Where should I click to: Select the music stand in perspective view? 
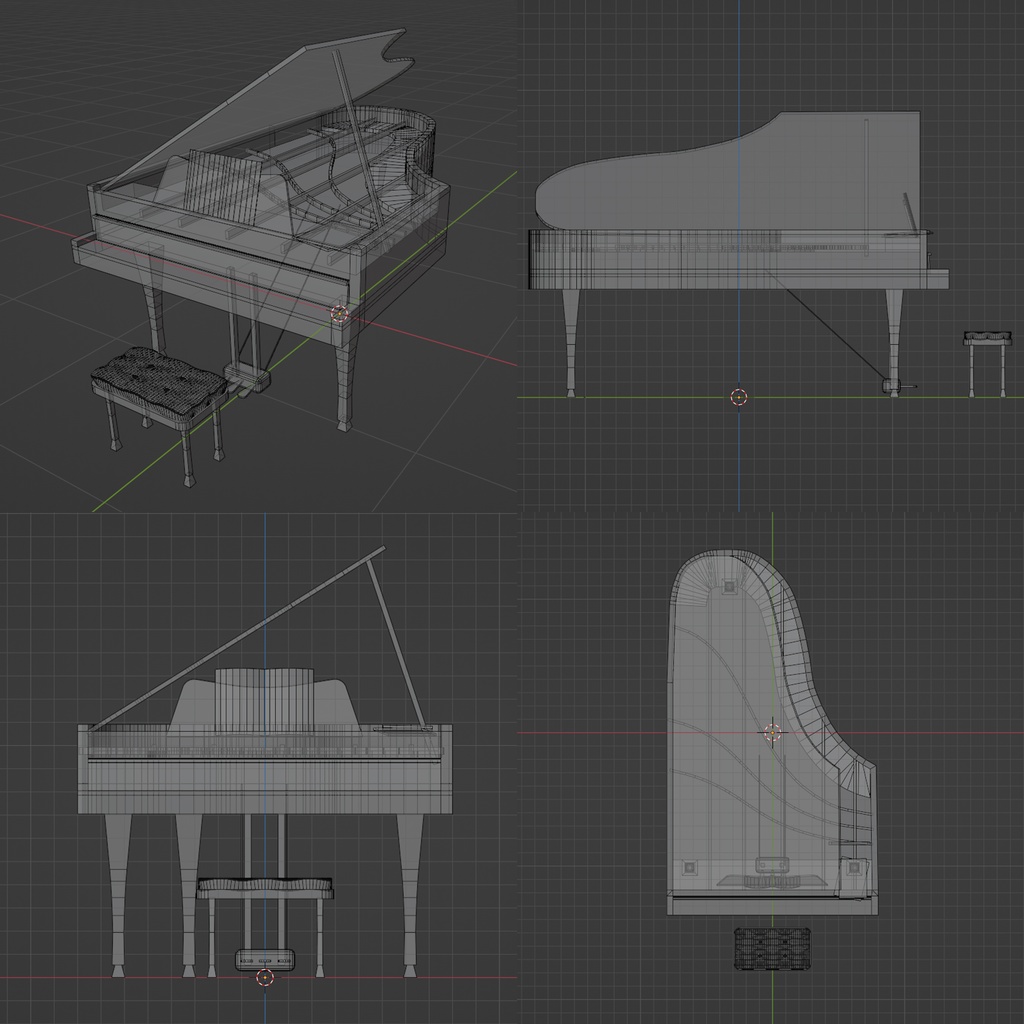222,186
